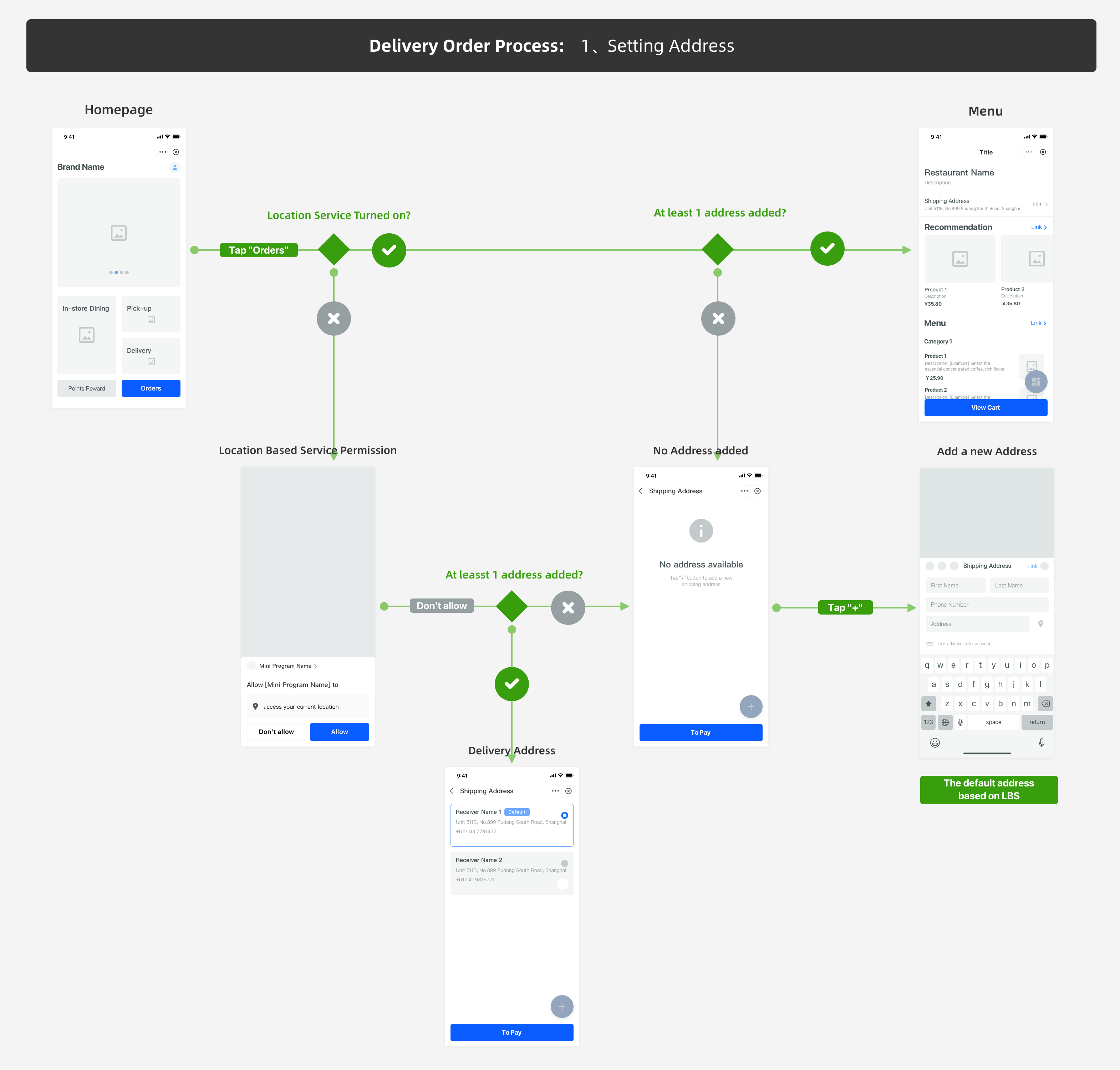
Task: Toggle the keyboard shift key
Action: (x=928, y=704)
